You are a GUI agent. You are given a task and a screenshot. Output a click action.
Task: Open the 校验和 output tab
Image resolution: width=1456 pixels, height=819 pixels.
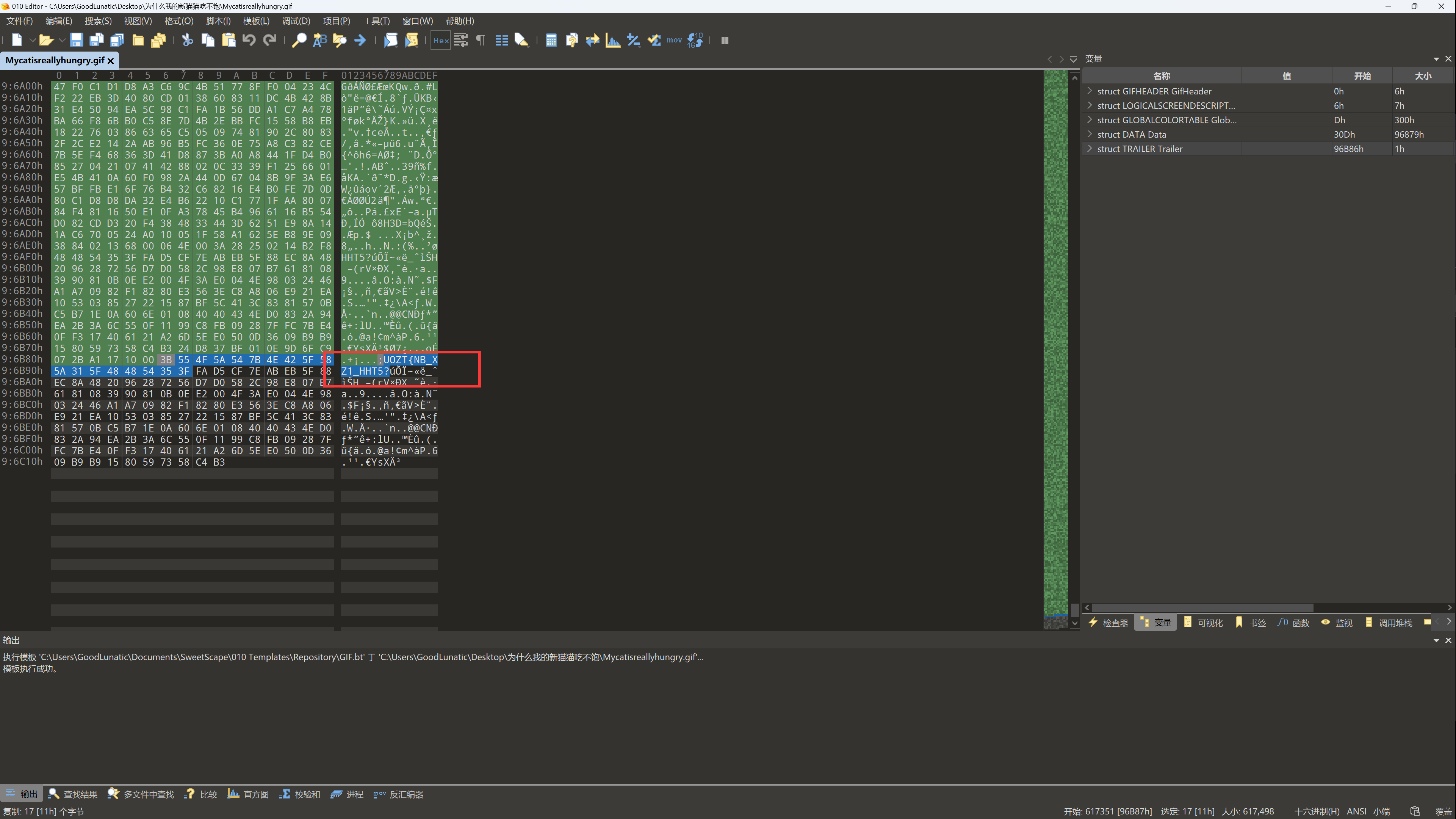tap(300, 794)
